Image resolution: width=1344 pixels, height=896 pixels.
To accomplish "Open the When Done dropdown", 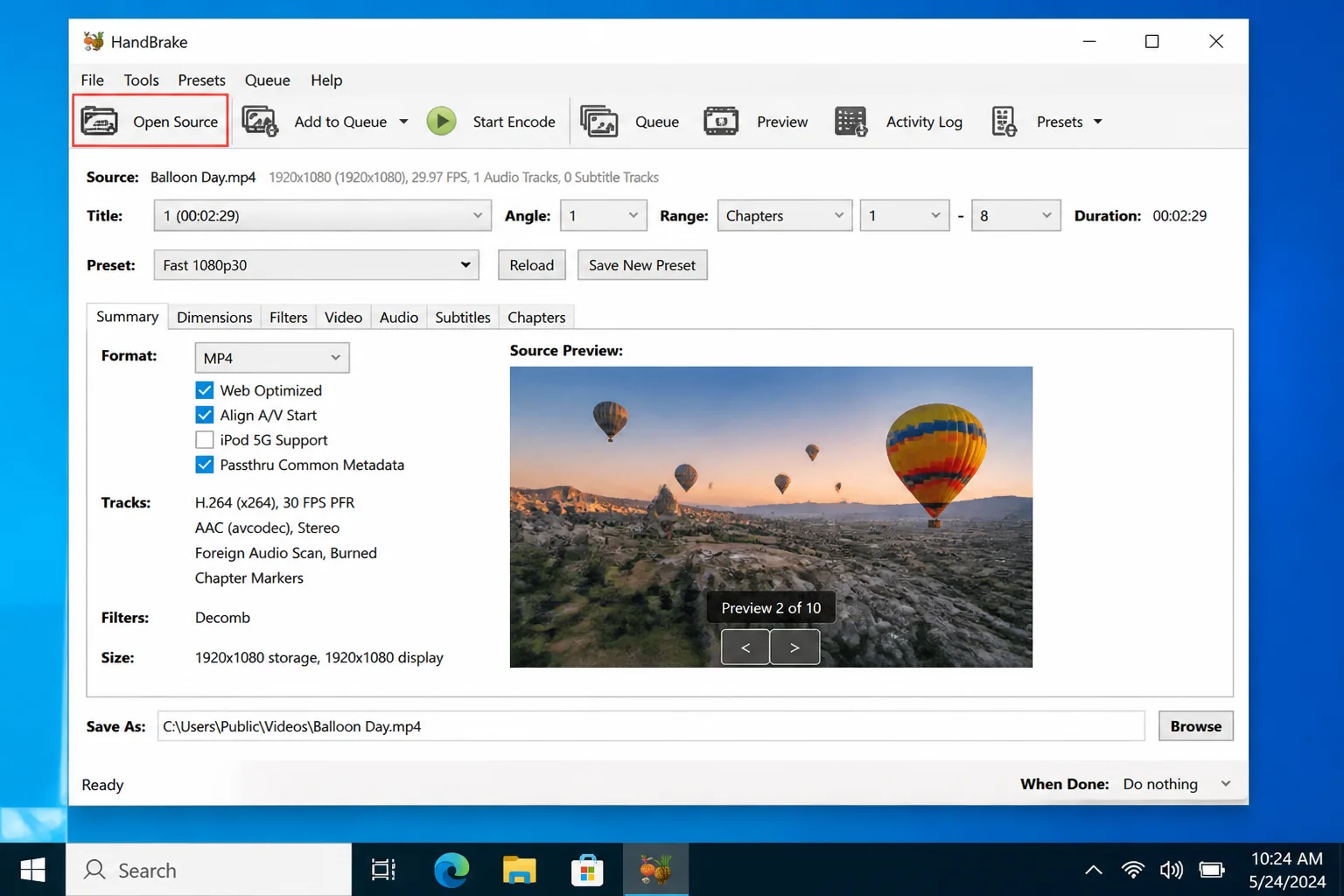I will pyautogui.click(x=1177, y=784).
